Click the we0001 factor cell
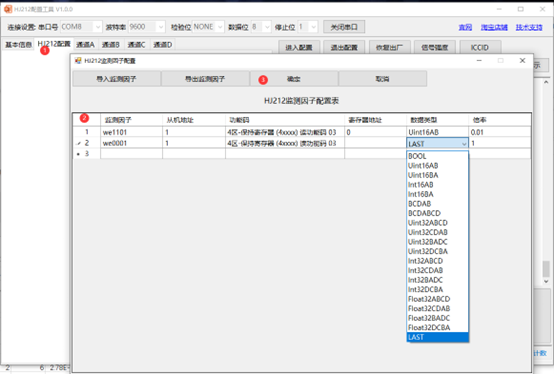The width and height of the screenshot is (554, 374). [131, 143]
